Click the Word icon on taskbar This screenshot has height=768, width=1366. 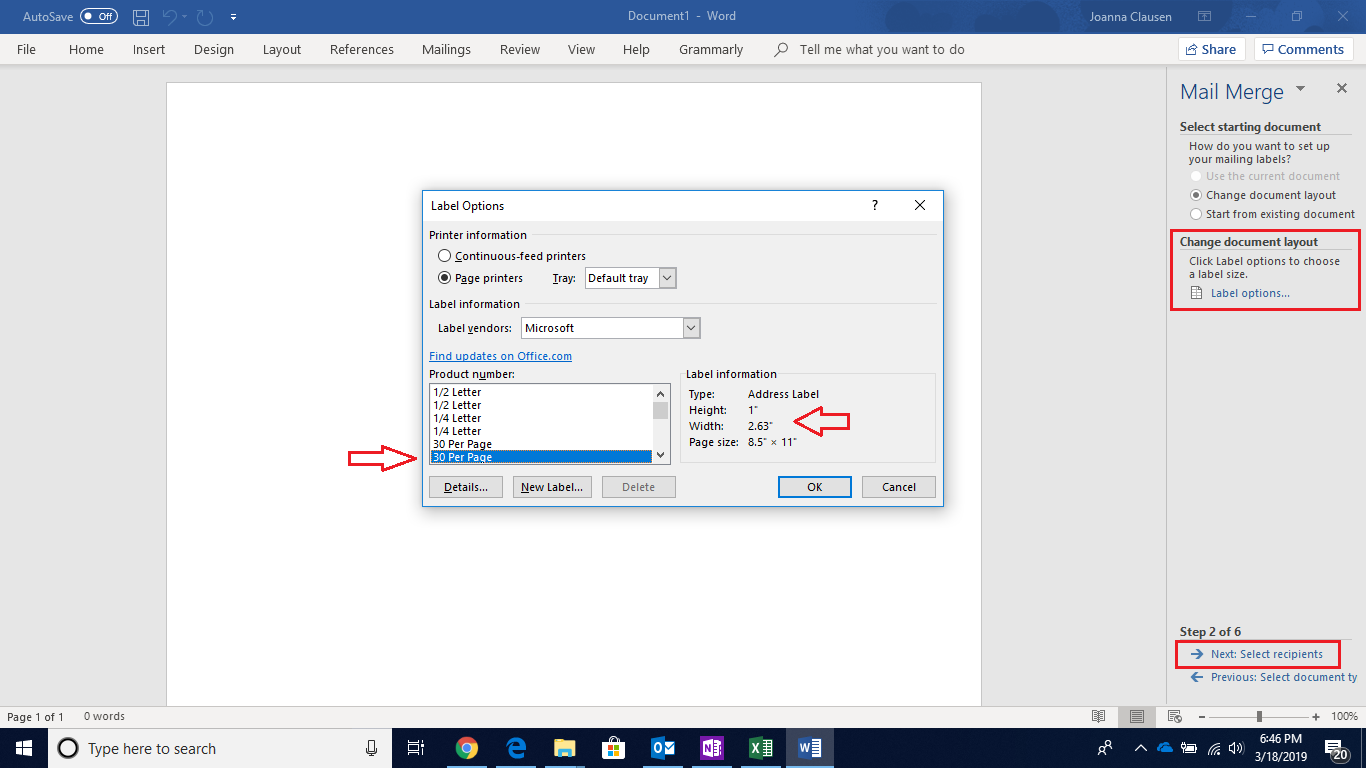810,748
